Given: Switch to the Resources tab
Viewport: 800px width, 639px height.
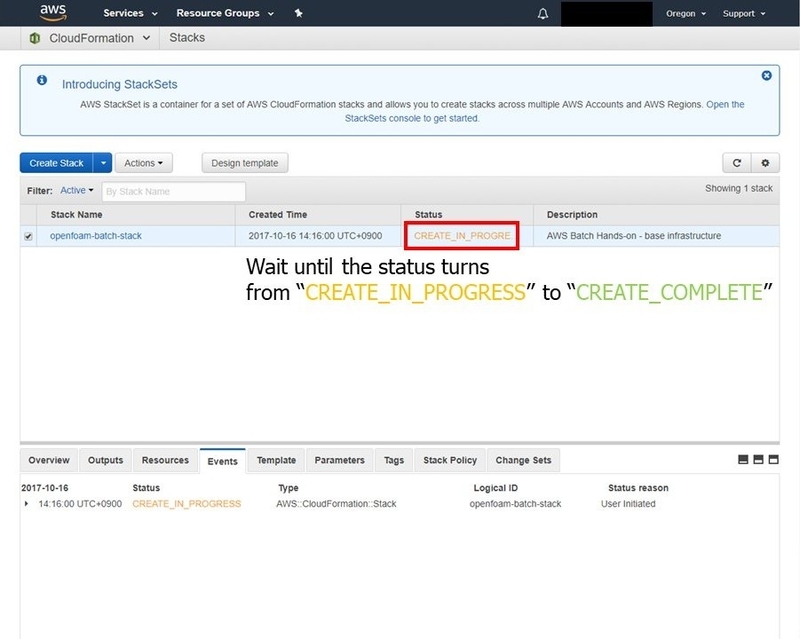Looking at the screenshot, I should click(165, 460).
